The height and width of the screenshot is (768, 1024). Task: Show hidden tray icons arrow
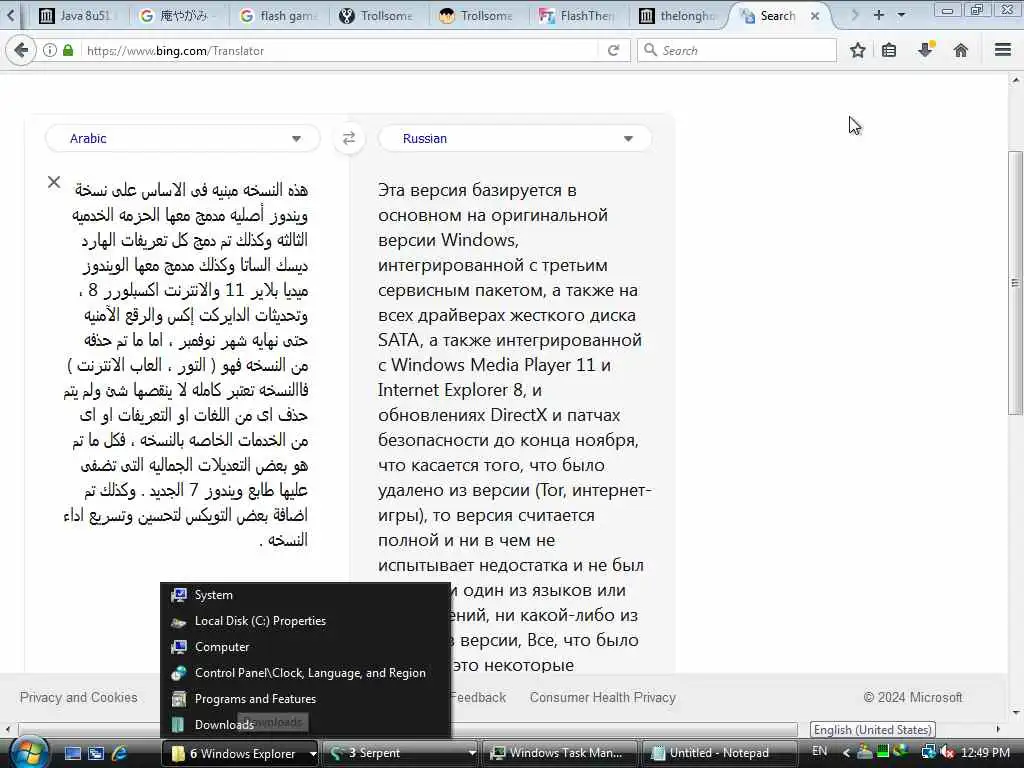point(846,753)
